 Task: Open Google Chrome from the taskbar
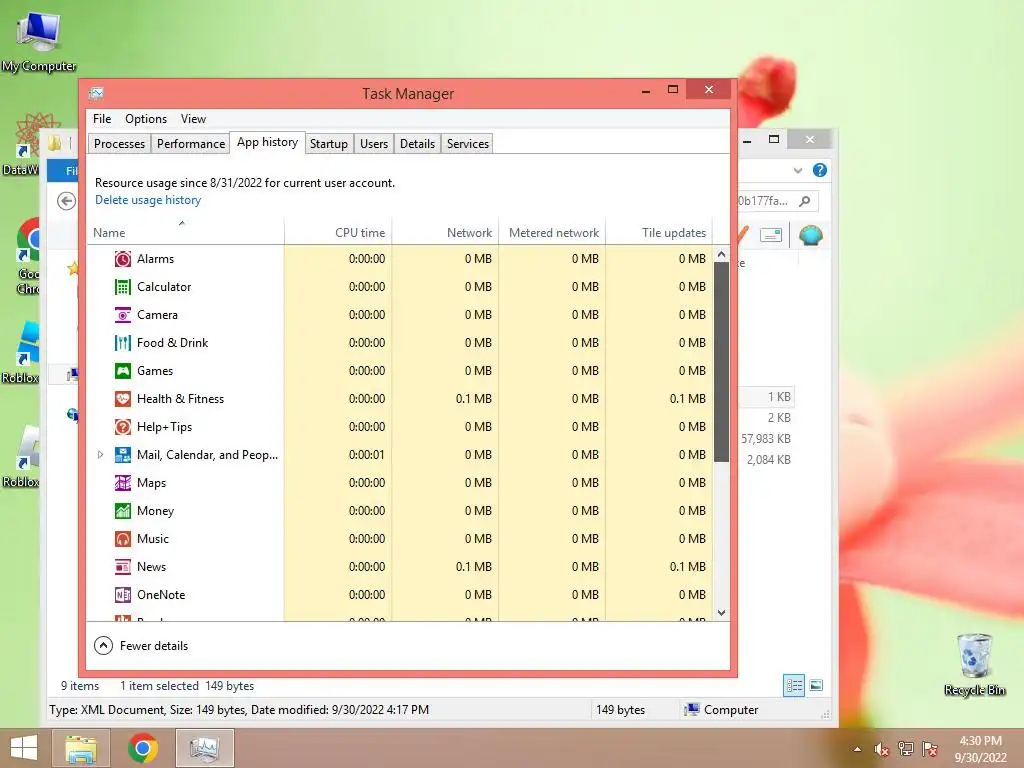[x=143, y=748]
